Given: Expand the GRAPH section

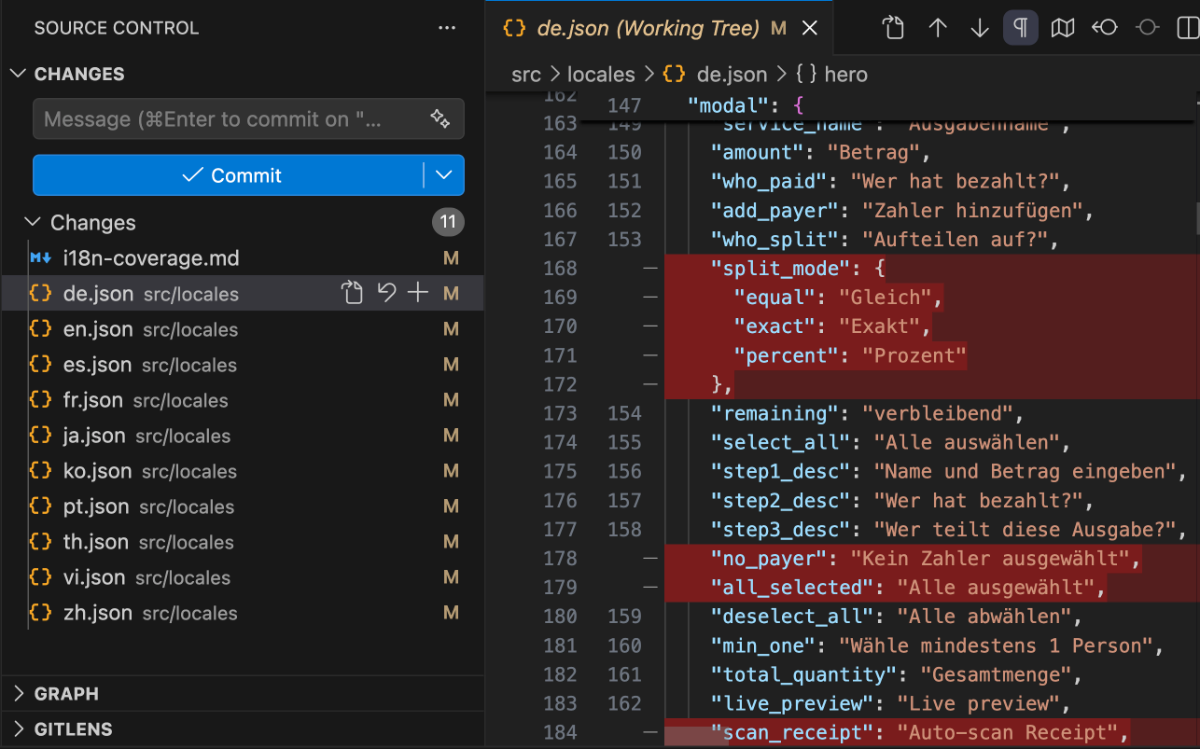Looking at the screenshot, I should point(242,693).
